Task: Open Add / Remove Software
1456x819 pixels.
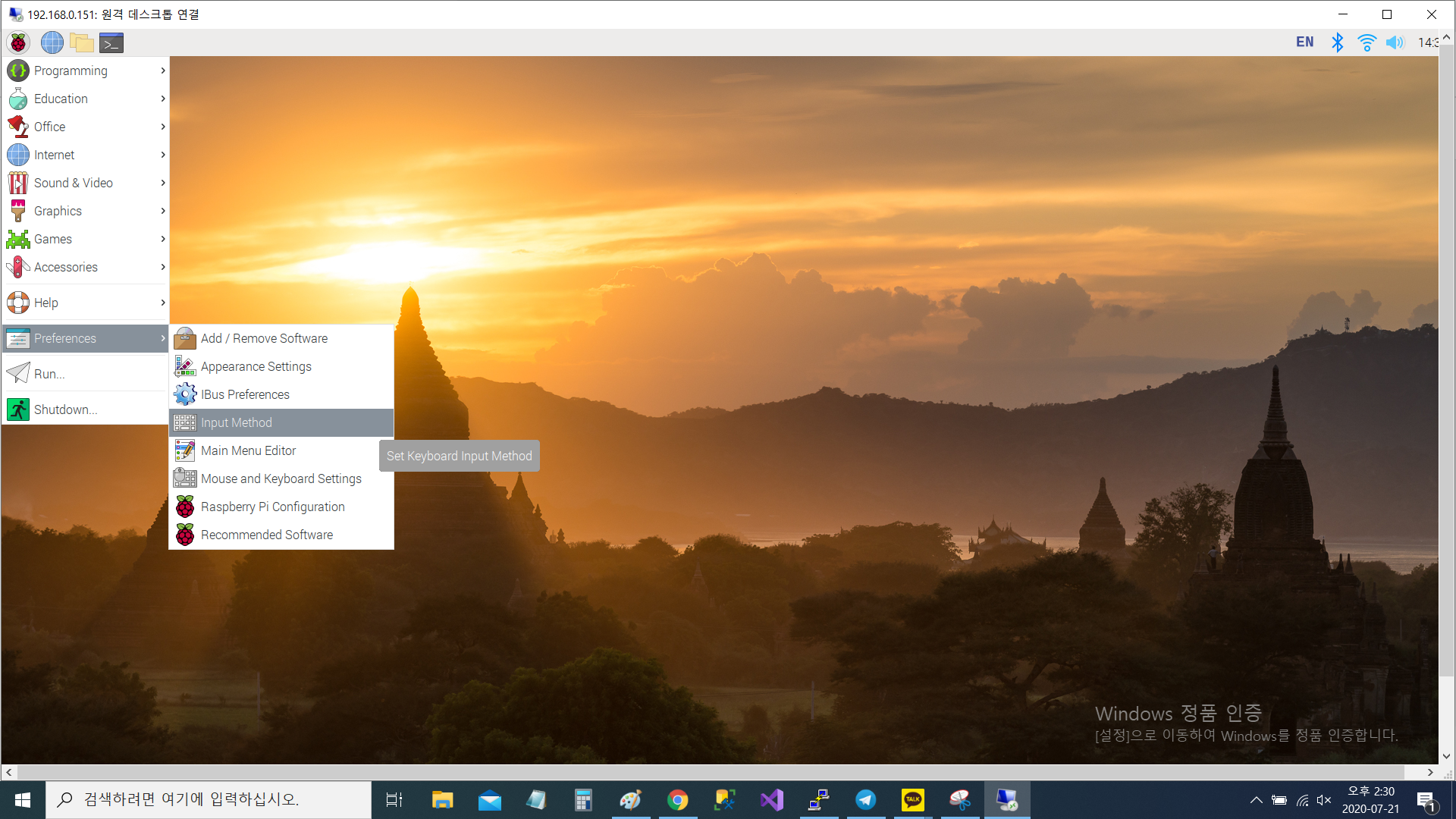Action: tap(264, 338)
